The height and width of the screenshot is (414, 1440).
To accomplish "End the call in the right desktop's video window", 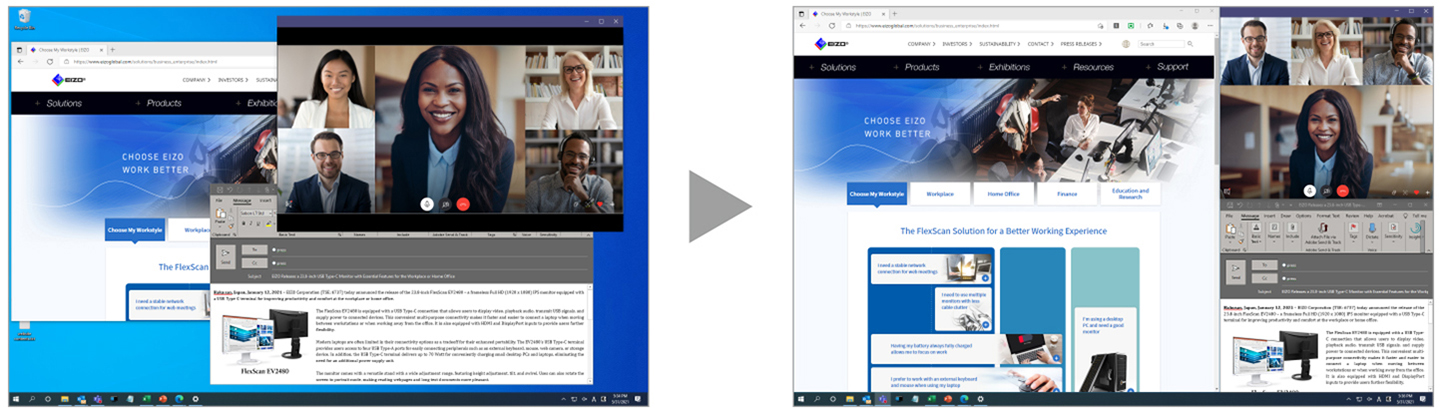I will coord(1343,191).
